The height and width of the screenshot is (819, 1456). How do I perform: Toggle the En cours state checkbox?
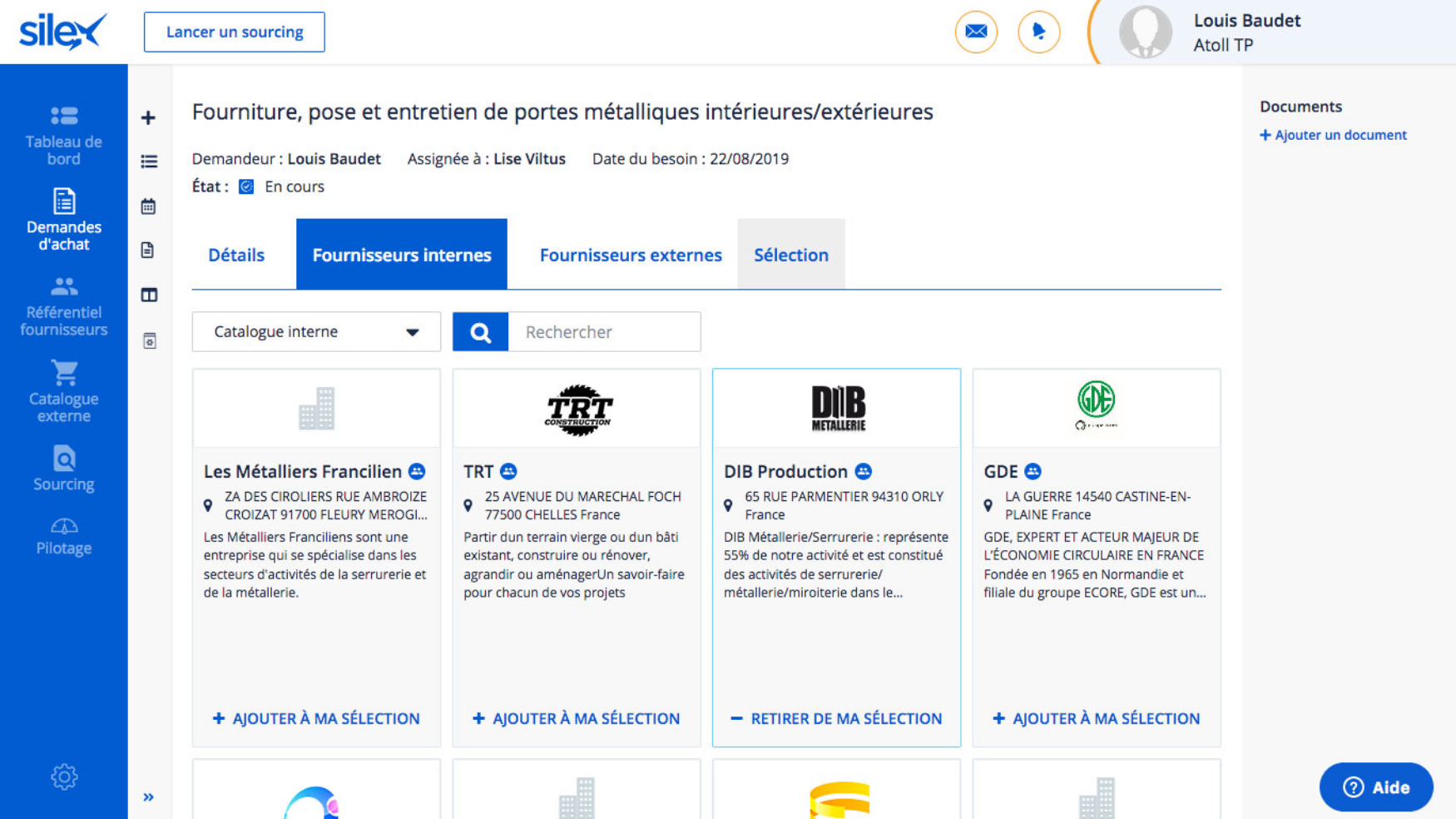[246, 186]
